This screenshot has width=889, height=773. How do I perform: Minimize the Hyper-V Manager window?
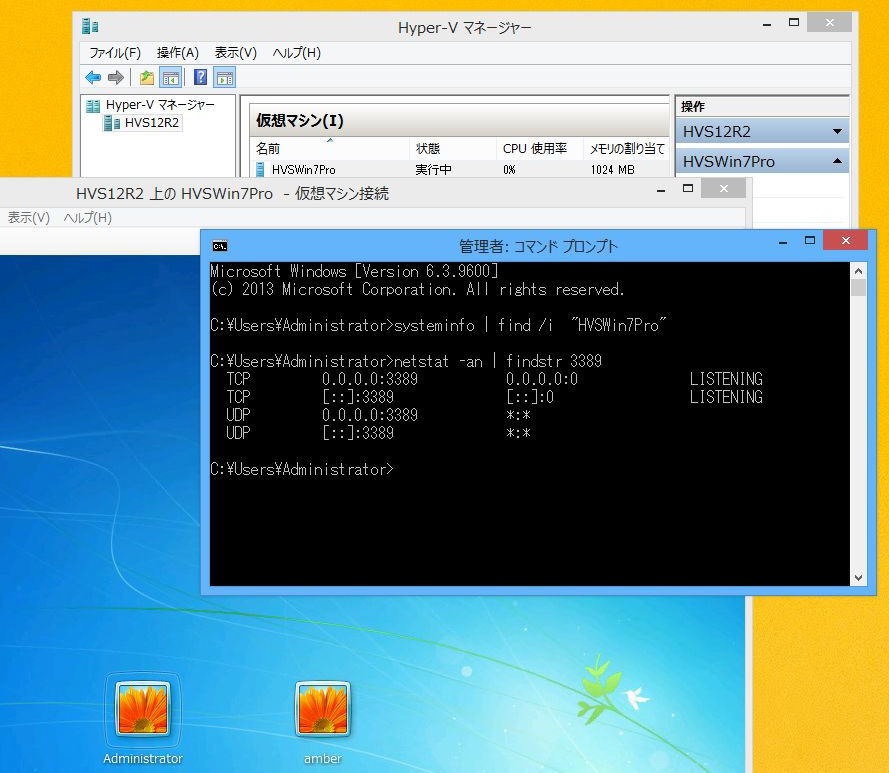tap(767, 24)
